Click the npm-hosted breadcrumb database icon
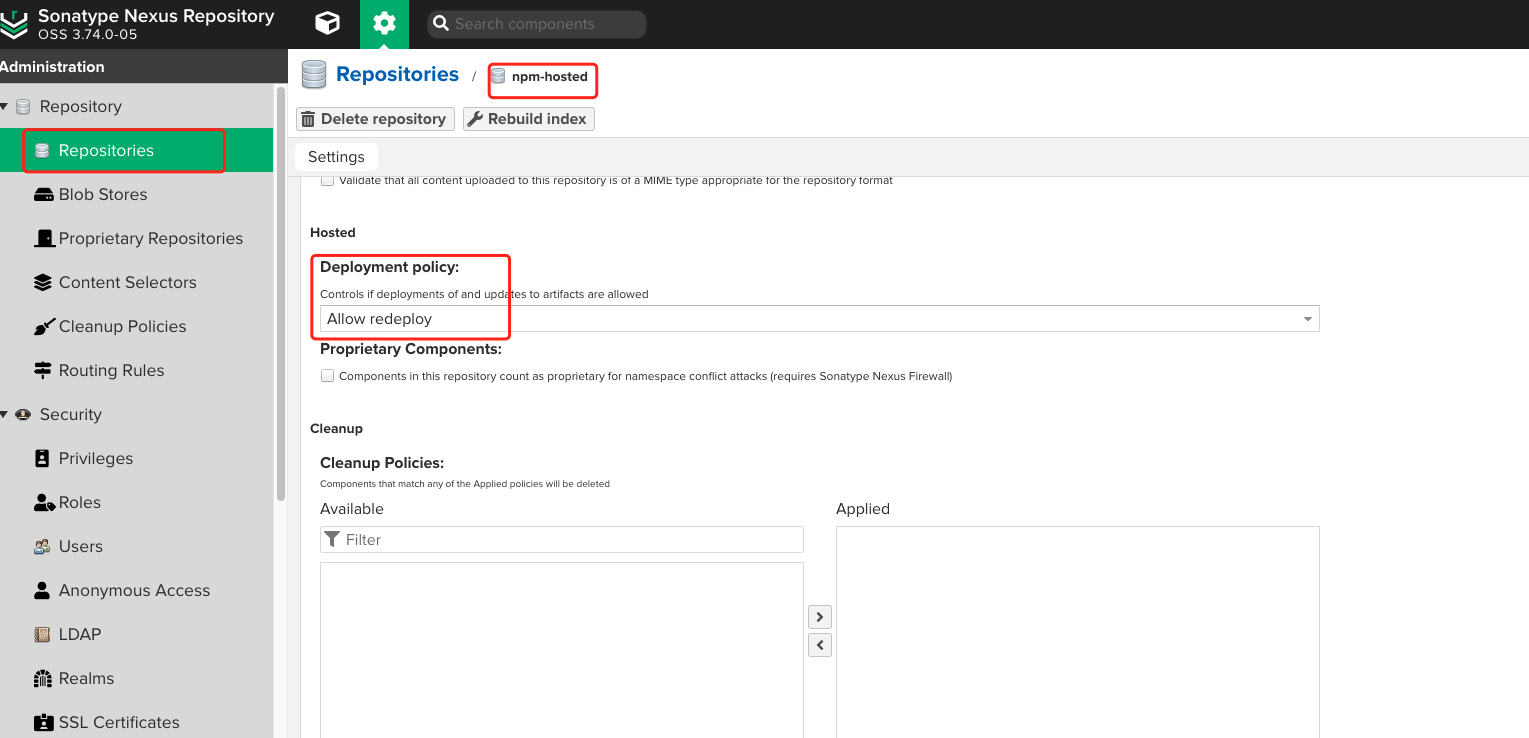Screen dimensions: 1529x738 pos(498,76)
